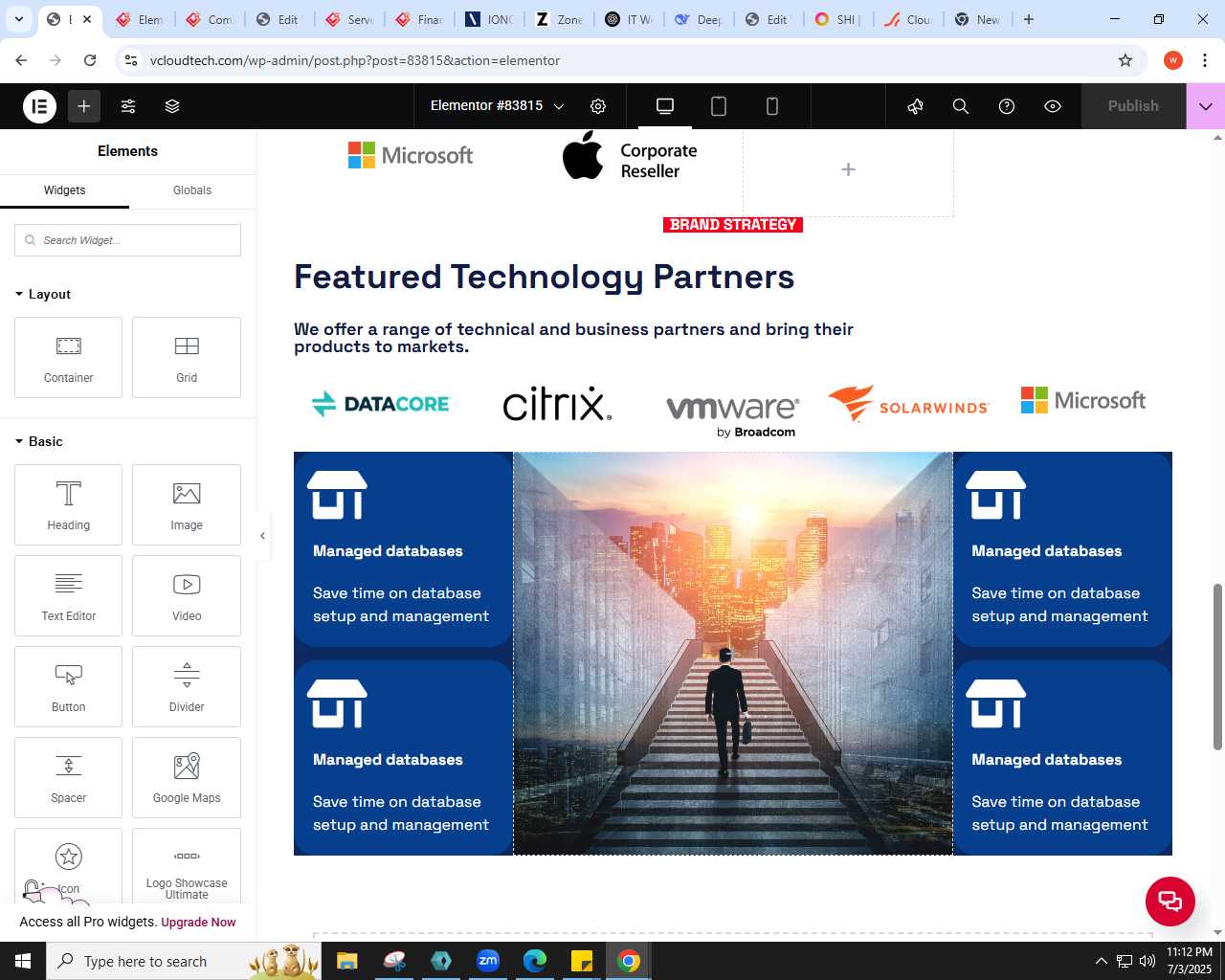Select the businessman on stairs image
Image resolution: width=1225 pixels, height=980 pixels.
[x=733, y=654]
